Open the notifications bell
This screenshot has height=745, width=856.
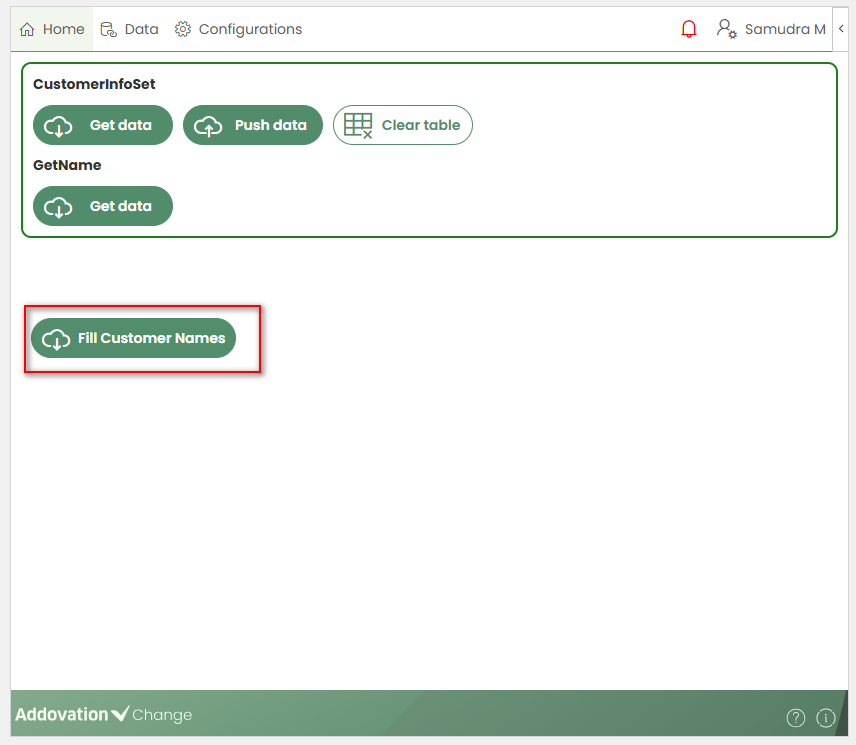point(688,29)
